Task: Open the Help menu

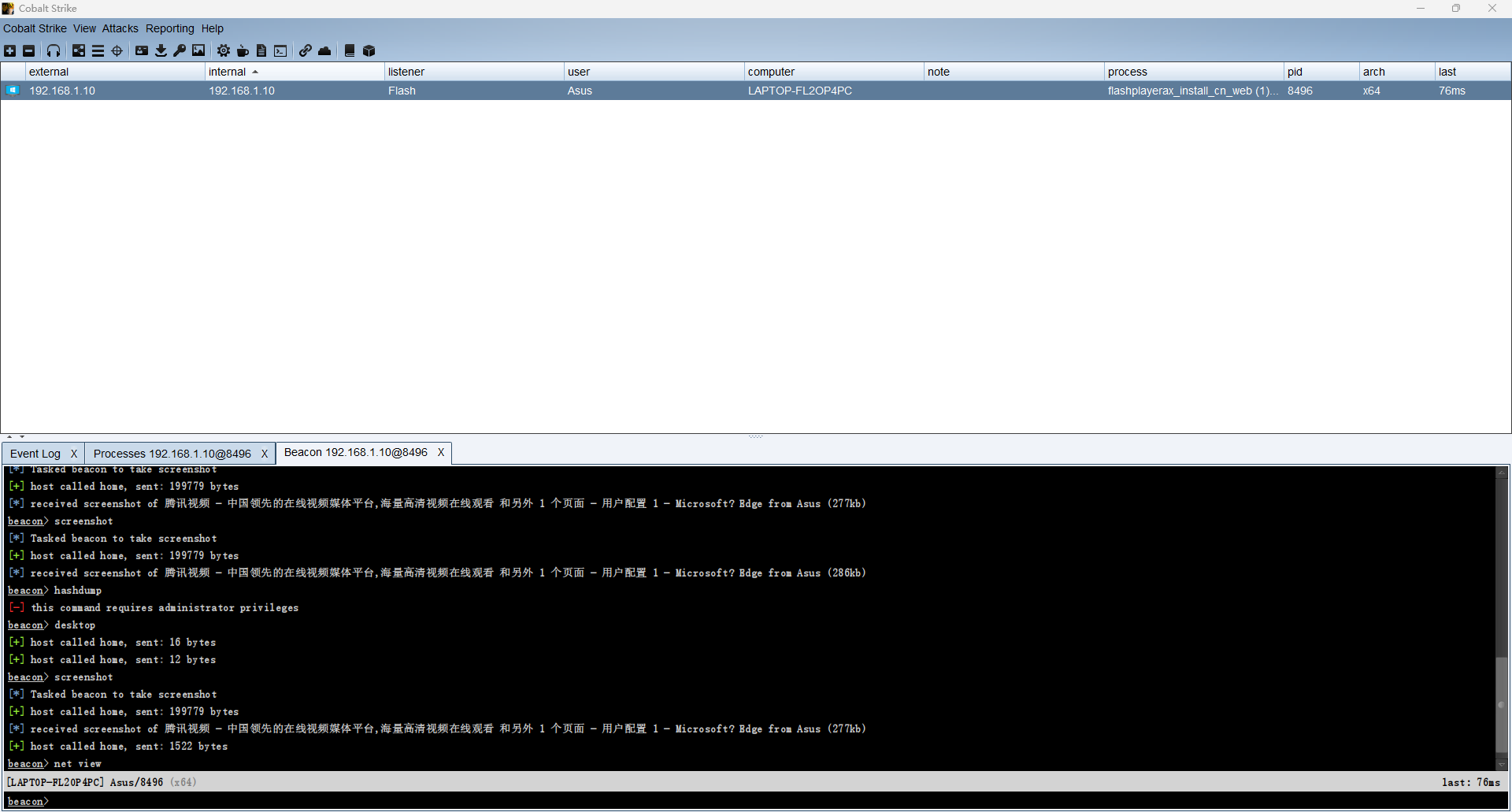Action: [x=212, y=28]
